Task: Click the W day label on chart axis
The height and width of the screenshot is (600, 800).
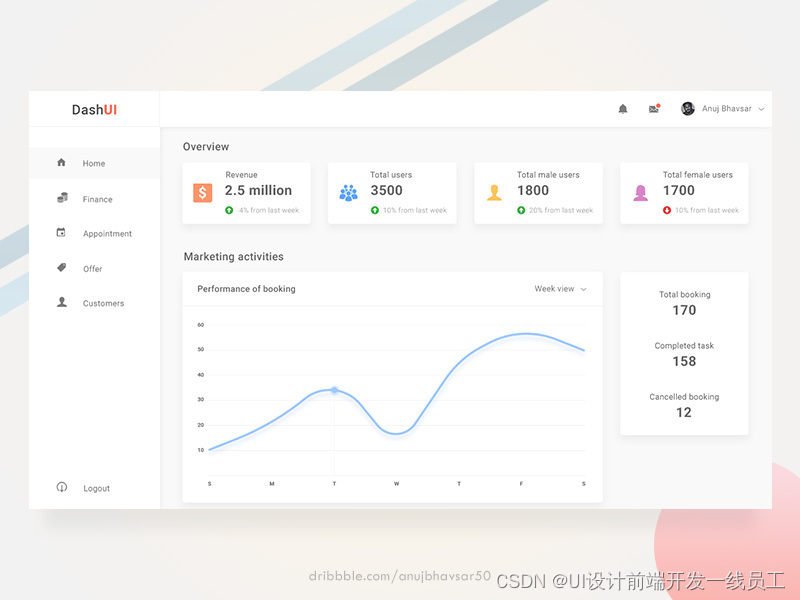Action: click(396, 484)
